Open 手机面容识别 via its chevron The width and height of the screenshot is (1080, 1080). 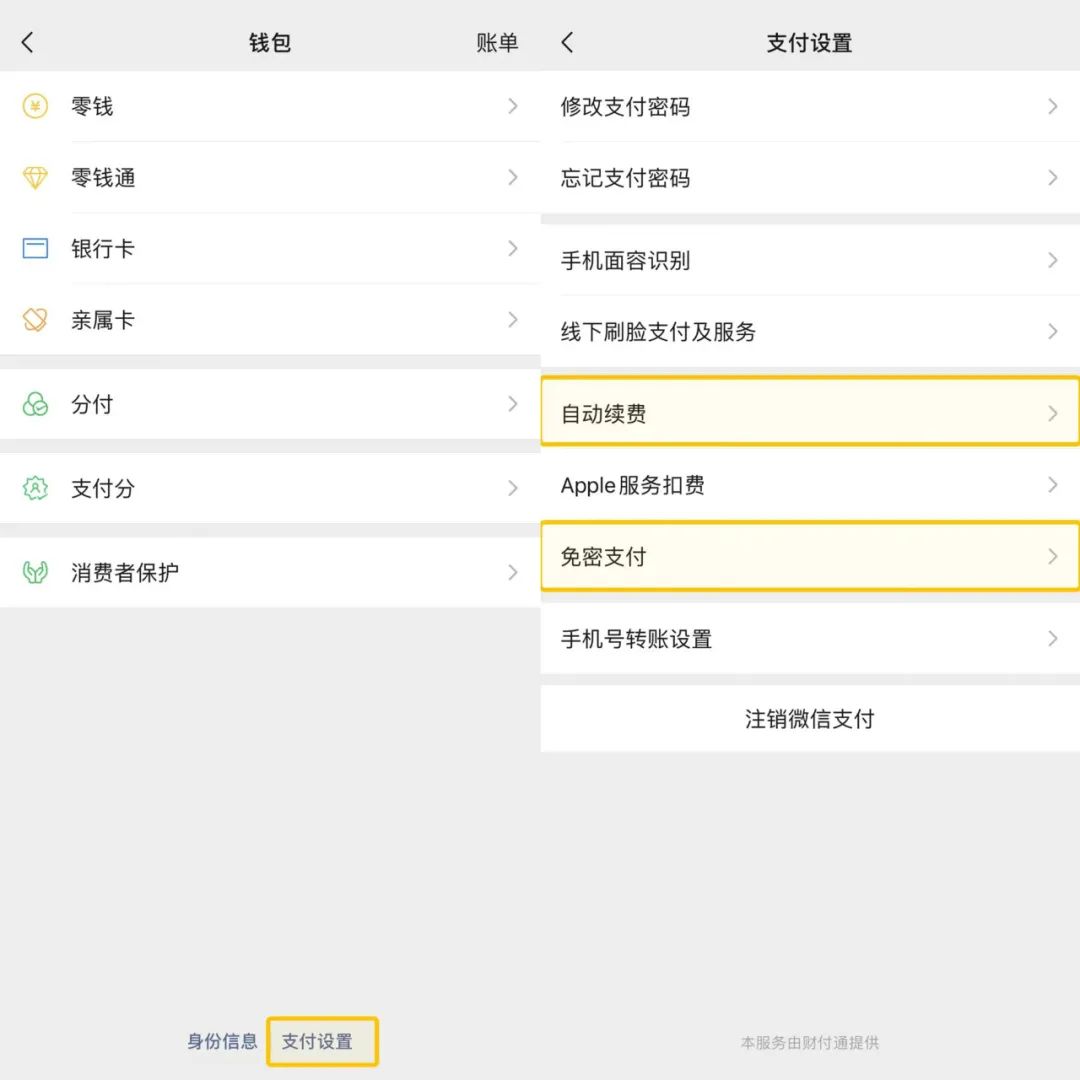[x=1053, y=260]
